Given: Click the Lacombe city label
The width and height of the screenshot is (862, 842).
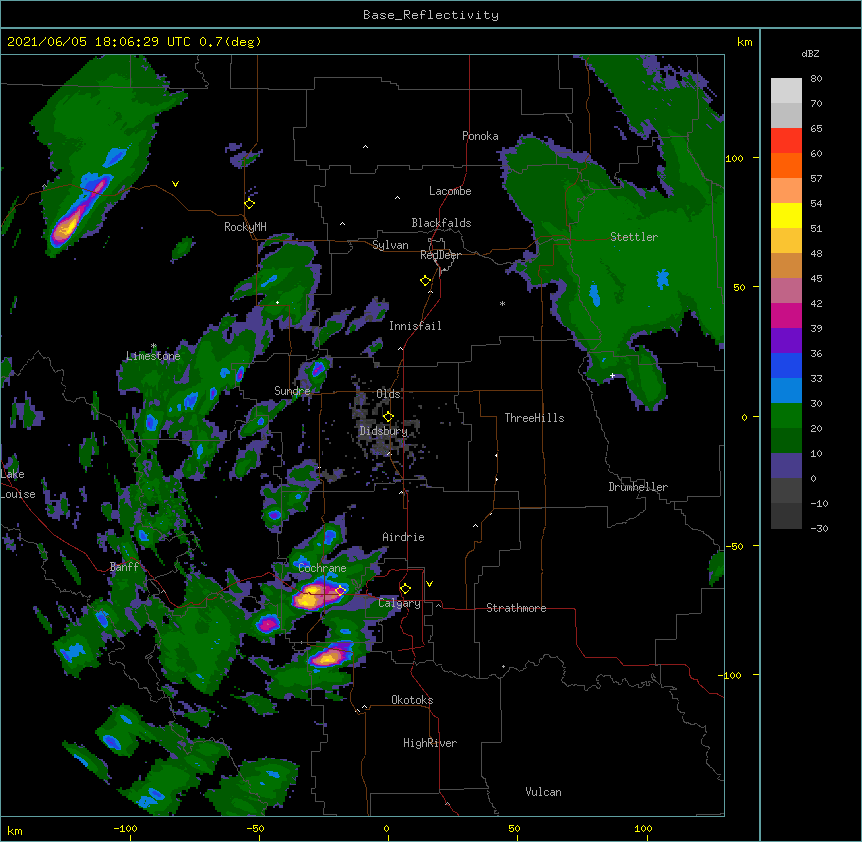Looking at the screenshot, I should pos(450,191).
